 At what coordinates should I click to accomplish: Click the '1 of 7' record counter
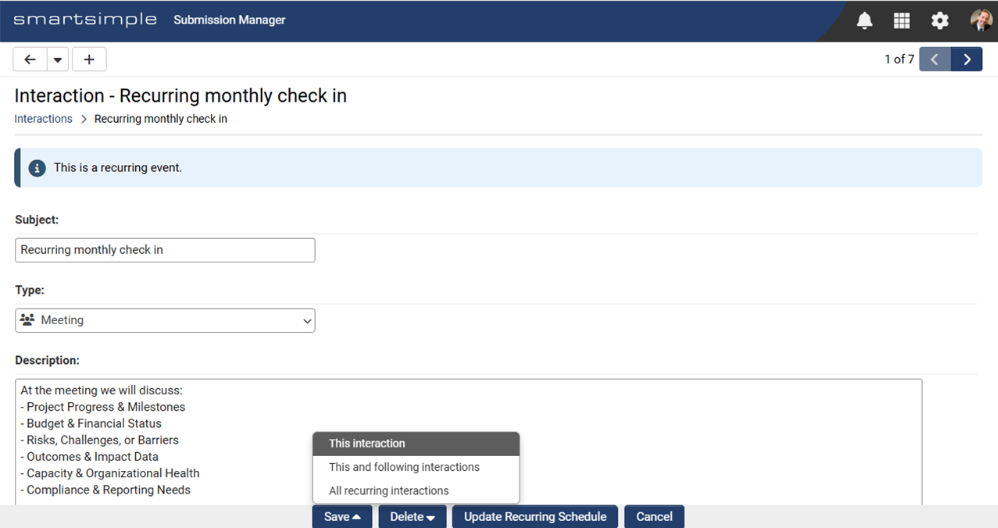pos(899,59)
